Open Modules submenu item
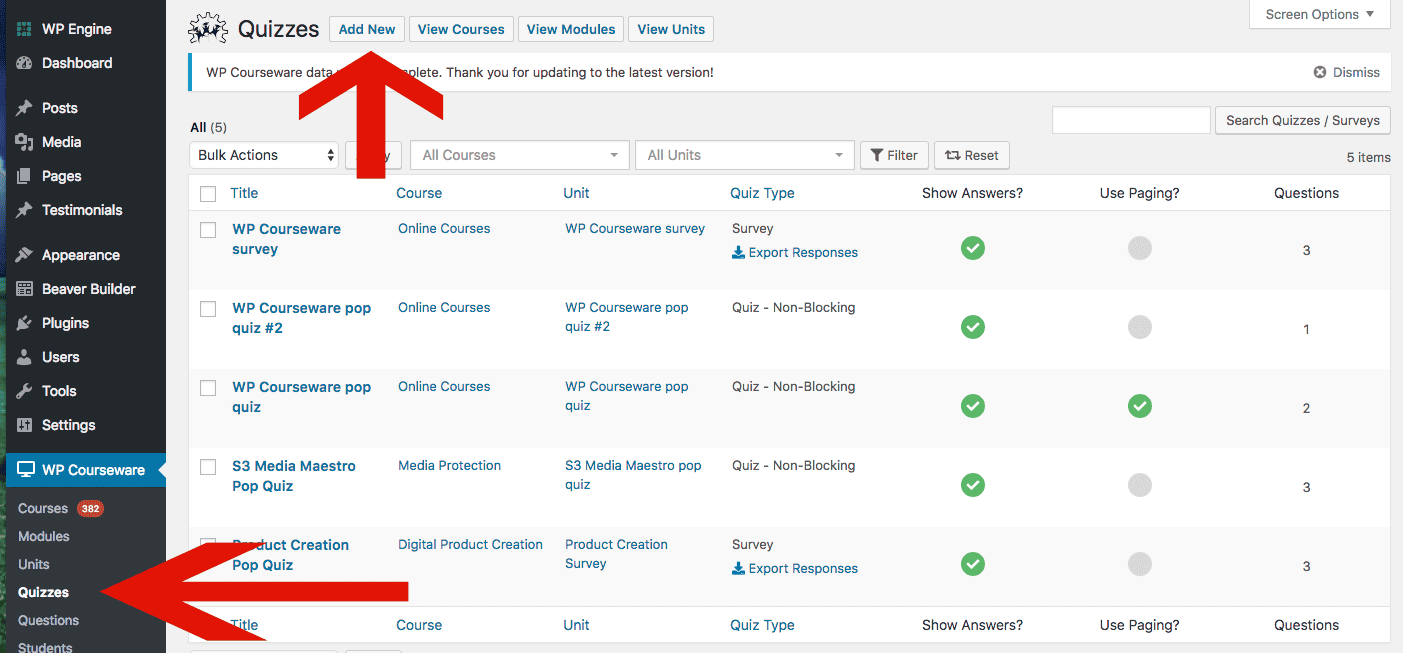This screenshot has height=653, width=1403. tap(44, 536)
